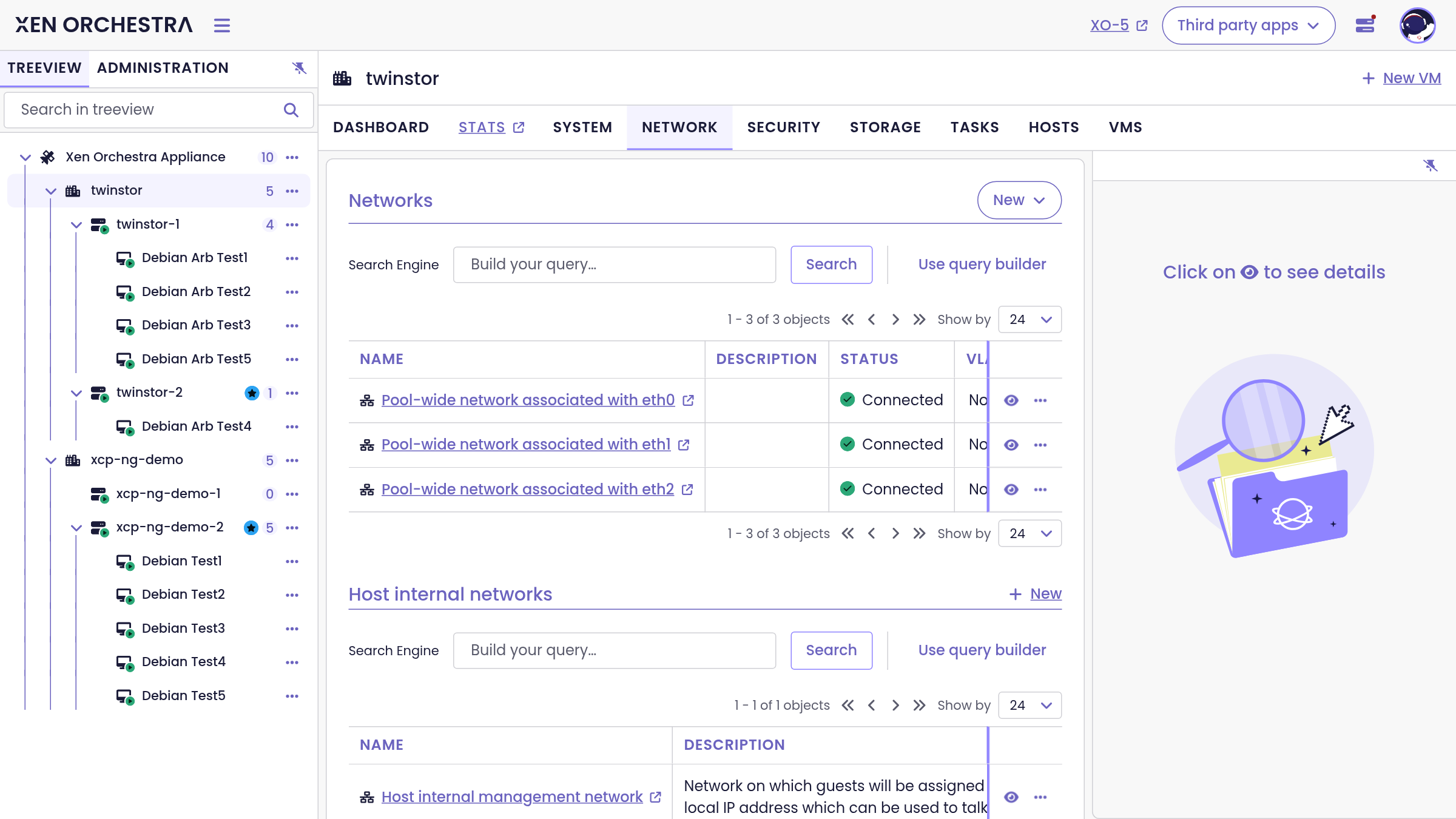Add new Host internal network
This screenshot has width=1456, height=819.
[x=1036, y=594]
